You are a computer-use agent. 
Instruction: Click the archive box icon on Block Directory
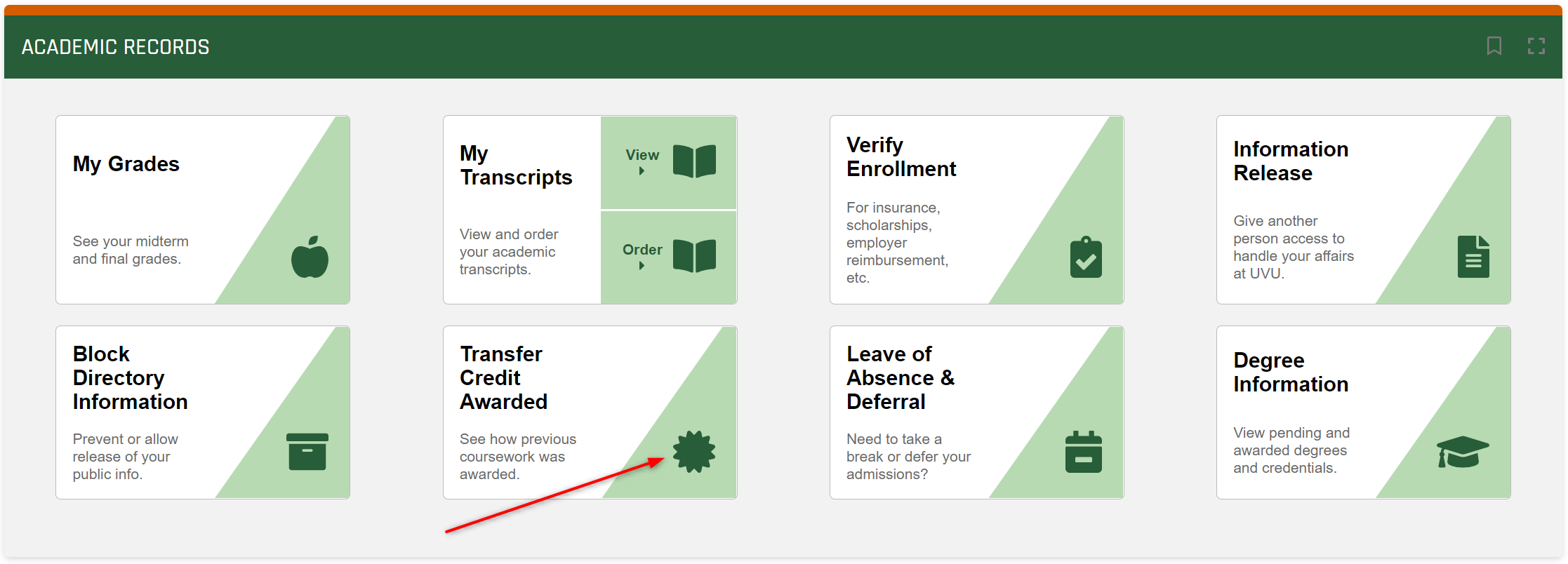pos(307,452)
